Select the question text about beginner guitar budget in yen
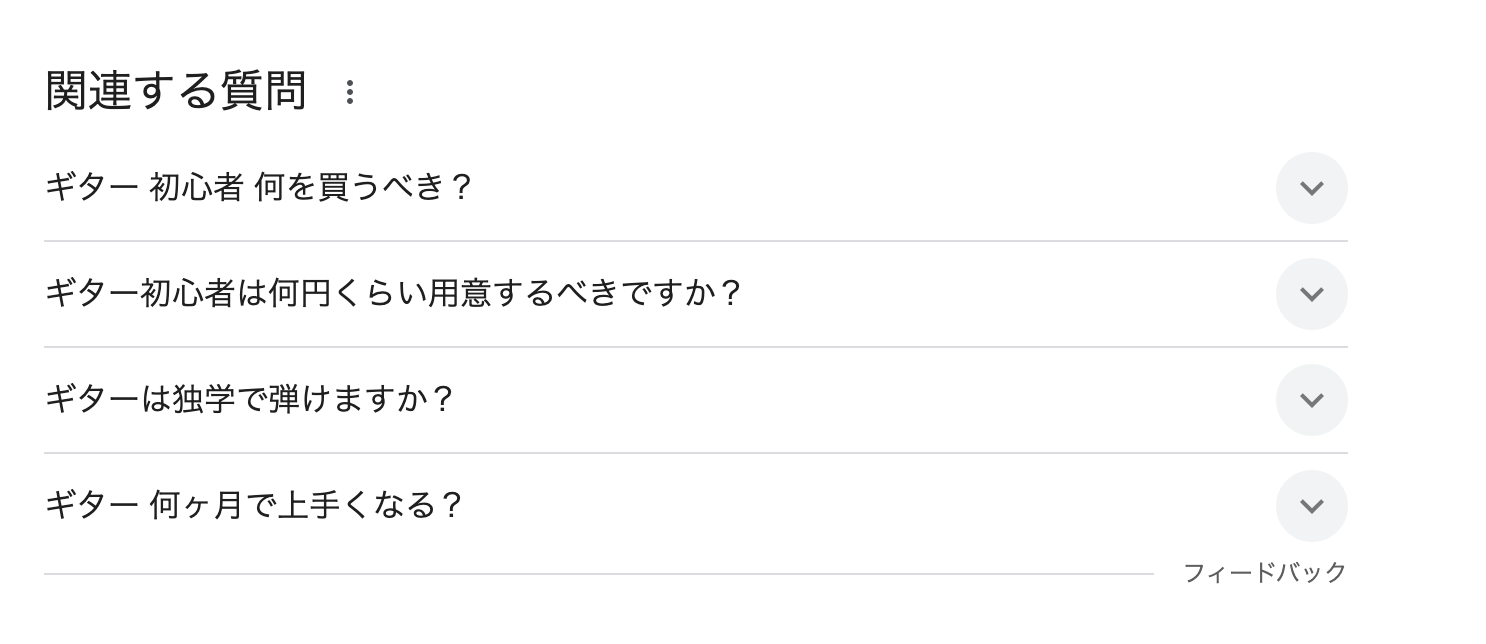The height and width of the screenshot is (644, 1486). [x=393, y=294]
